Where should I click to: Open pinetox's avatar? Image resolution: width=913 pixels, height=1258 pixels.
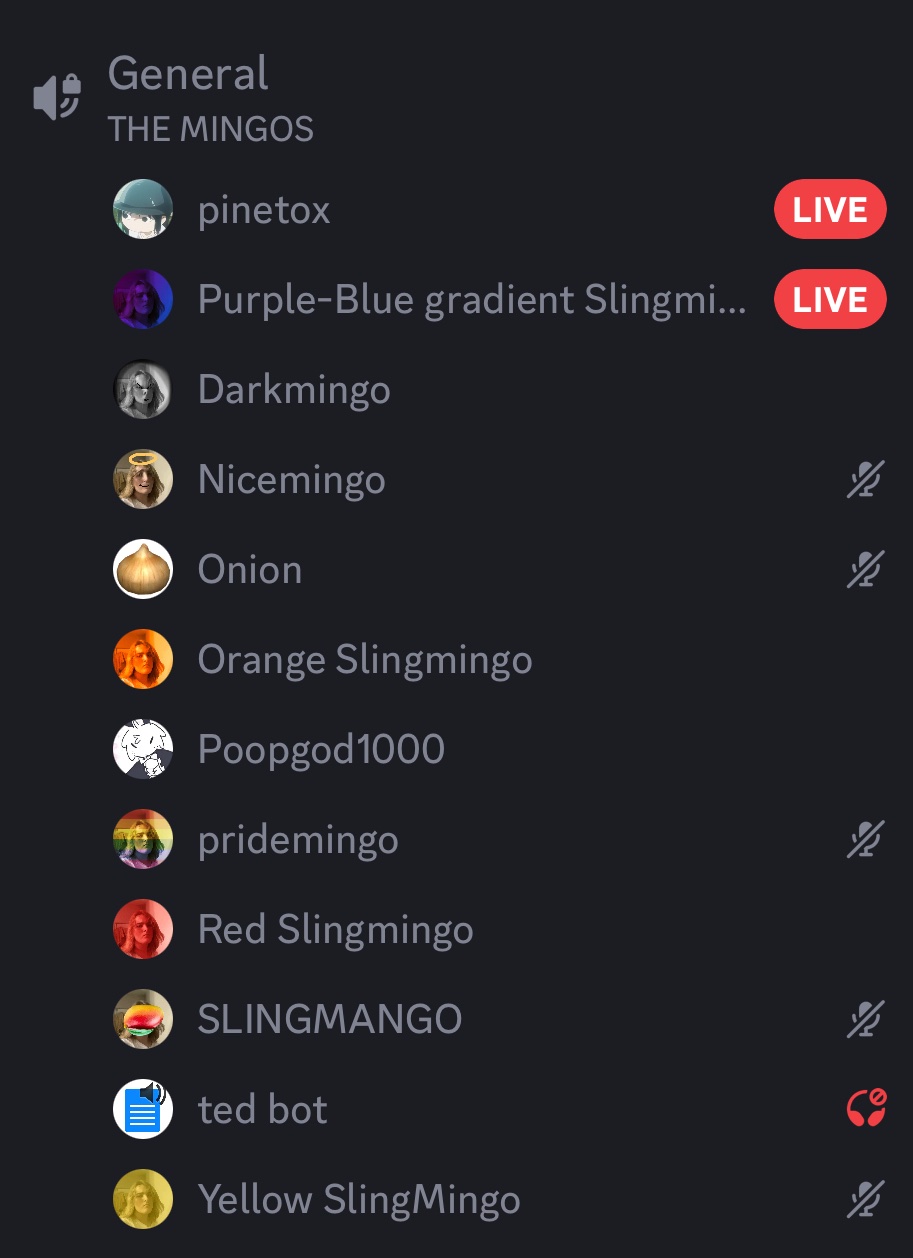(x=143, y=209)
